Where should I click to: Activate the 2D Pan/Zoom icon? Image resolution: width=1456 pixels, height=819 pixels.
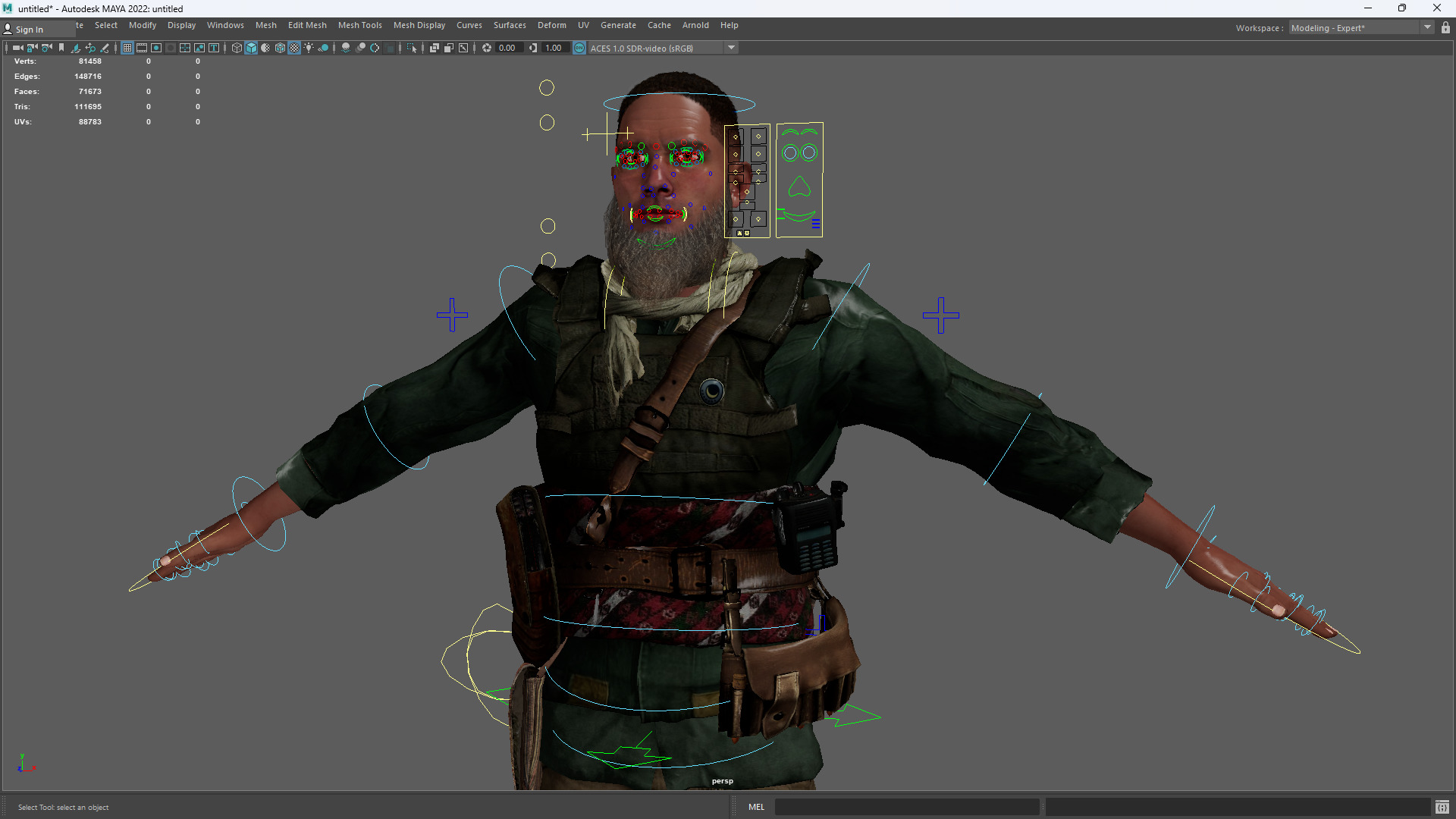pyautogui.click(x=90, y=48)
